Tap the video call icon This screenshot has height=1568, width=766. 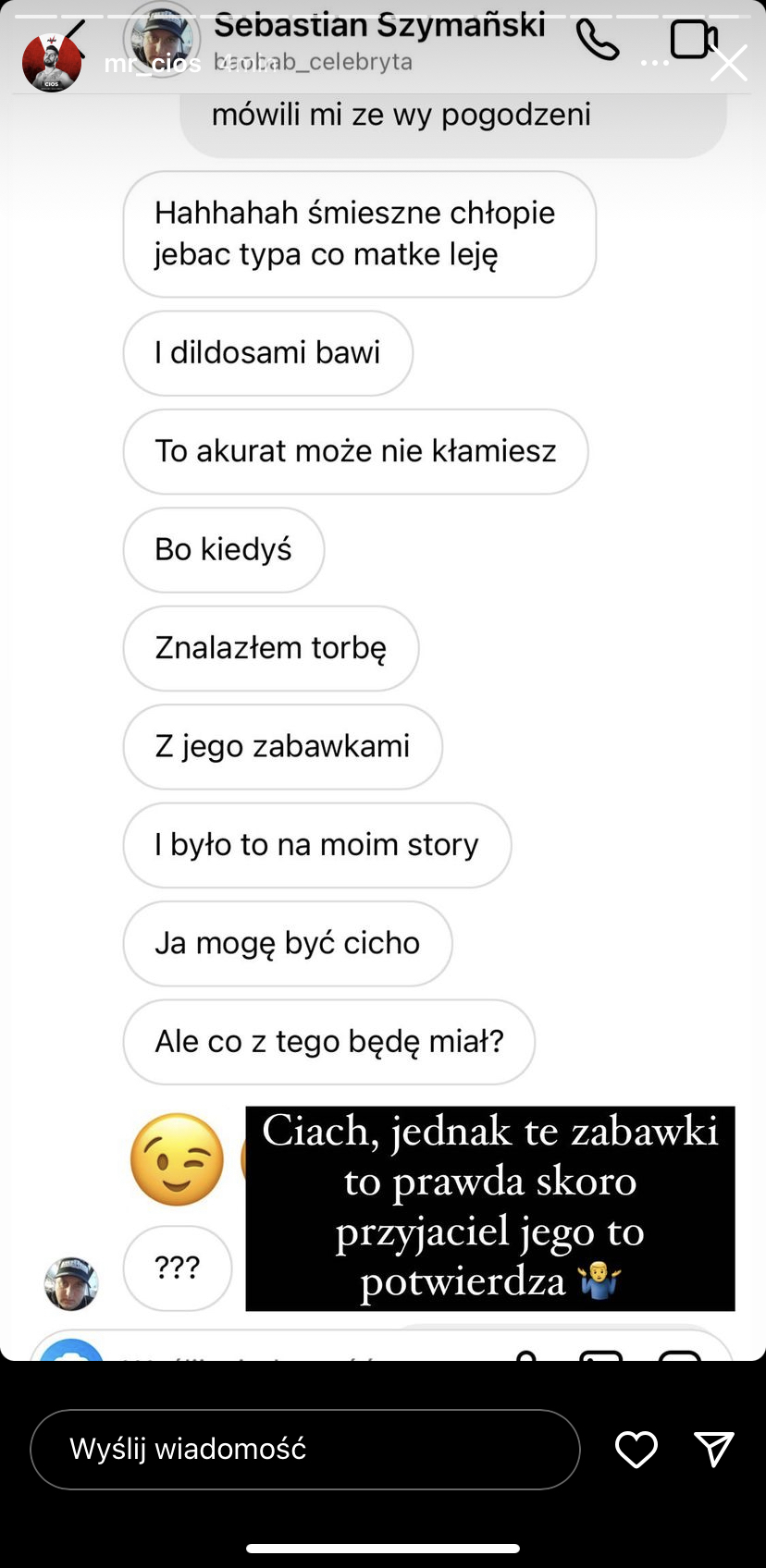click(694, 40)
